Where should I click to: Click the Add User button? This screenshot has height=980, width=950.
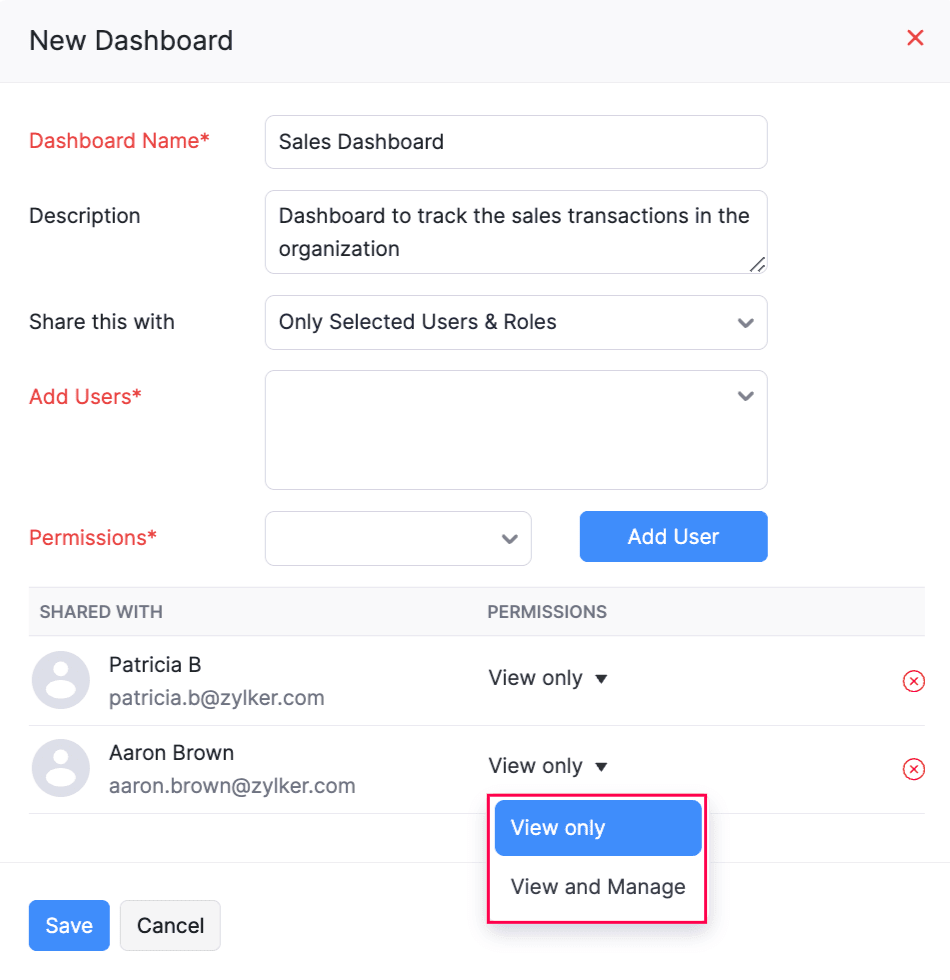673,536
